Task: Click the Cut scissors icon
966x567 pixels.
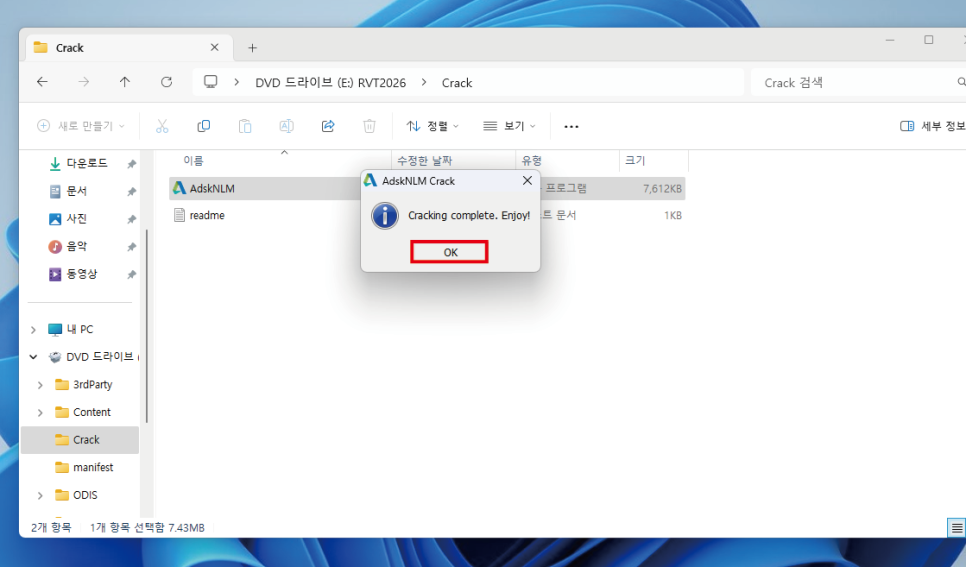Action: tap(162, 126)
